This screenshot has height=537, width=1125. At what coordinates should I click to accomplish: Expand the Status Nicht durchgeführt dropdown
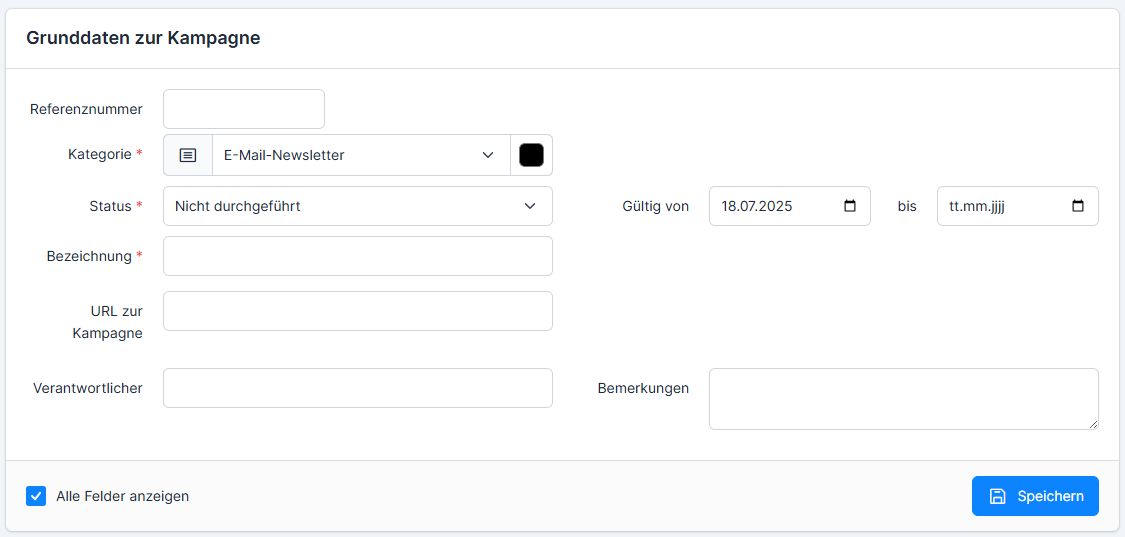[358, 206]
